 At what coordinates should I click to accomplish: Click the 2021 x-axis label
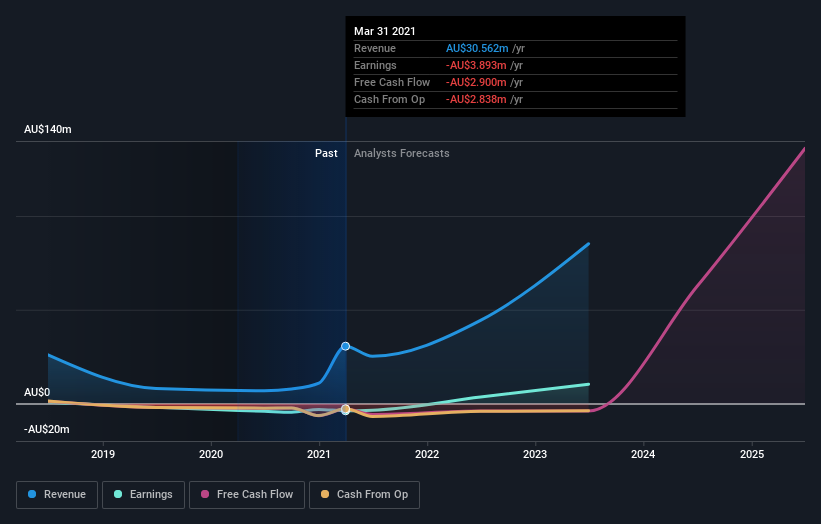click(x=319, y=454)
